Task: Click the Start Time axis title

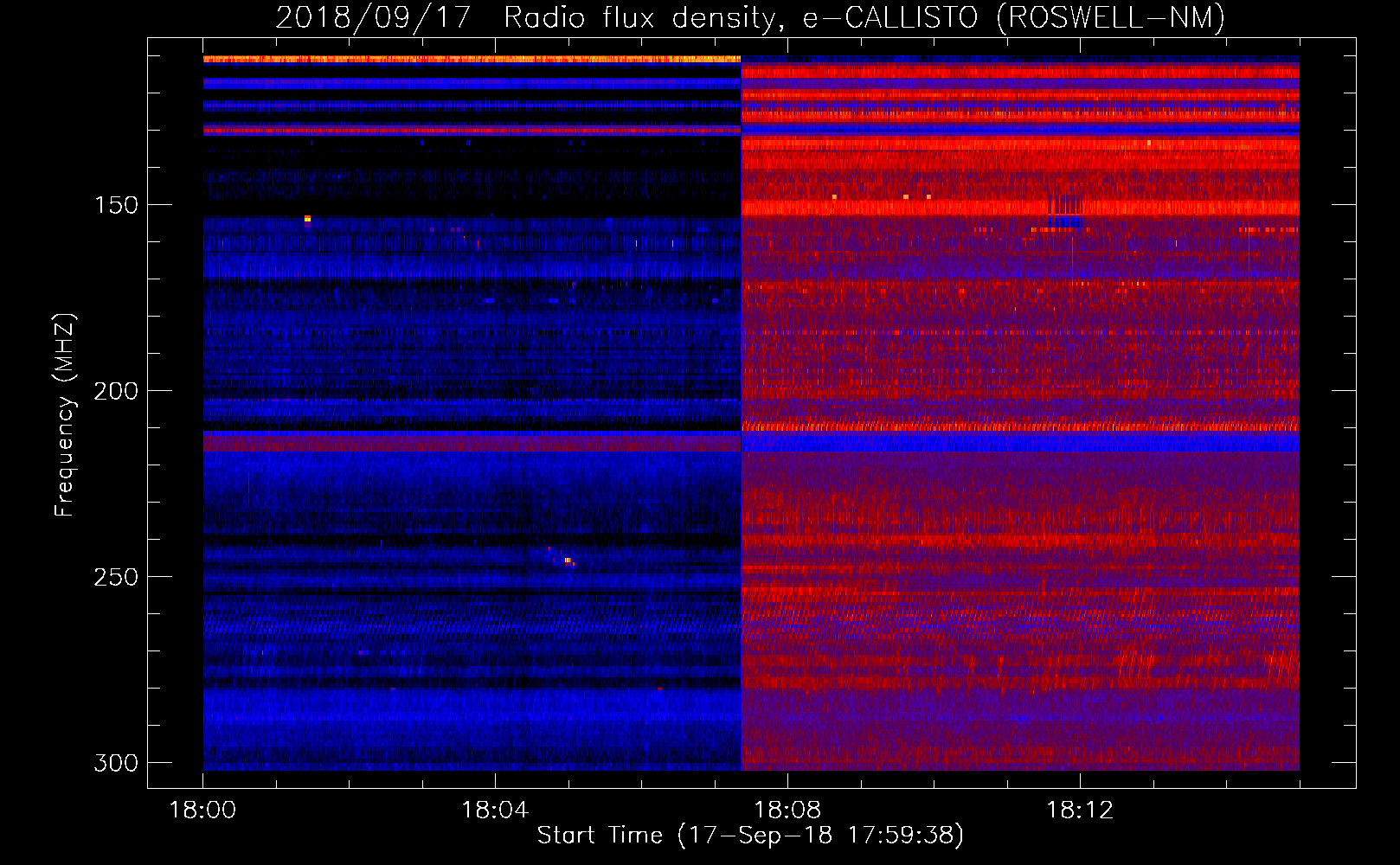Action: 749,836
